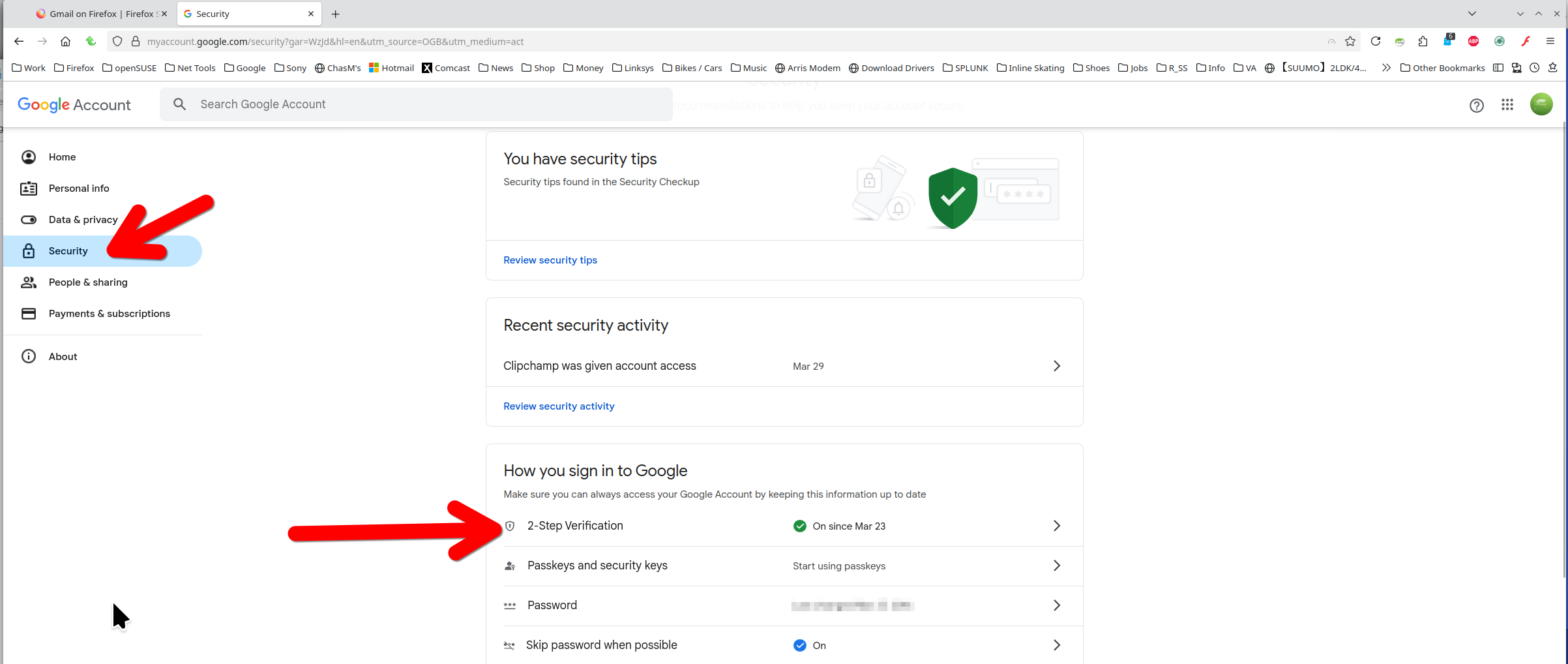Viewport: 1568px width, 664px height.
Task: Open 2-Step Verification settings row
Action: (784, 526)
